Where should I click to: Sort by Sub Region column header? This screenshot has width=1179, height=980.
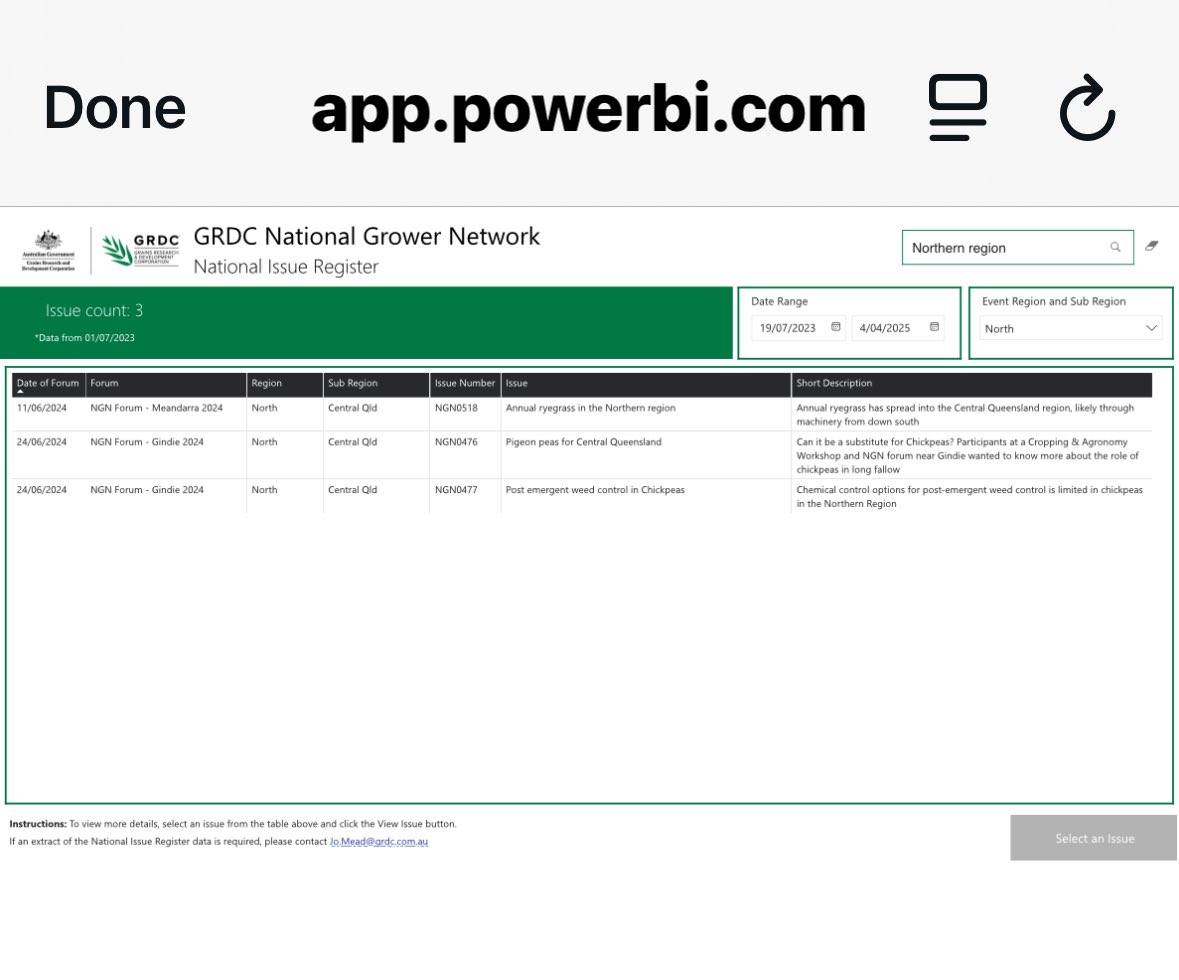[x=376, y=384]
